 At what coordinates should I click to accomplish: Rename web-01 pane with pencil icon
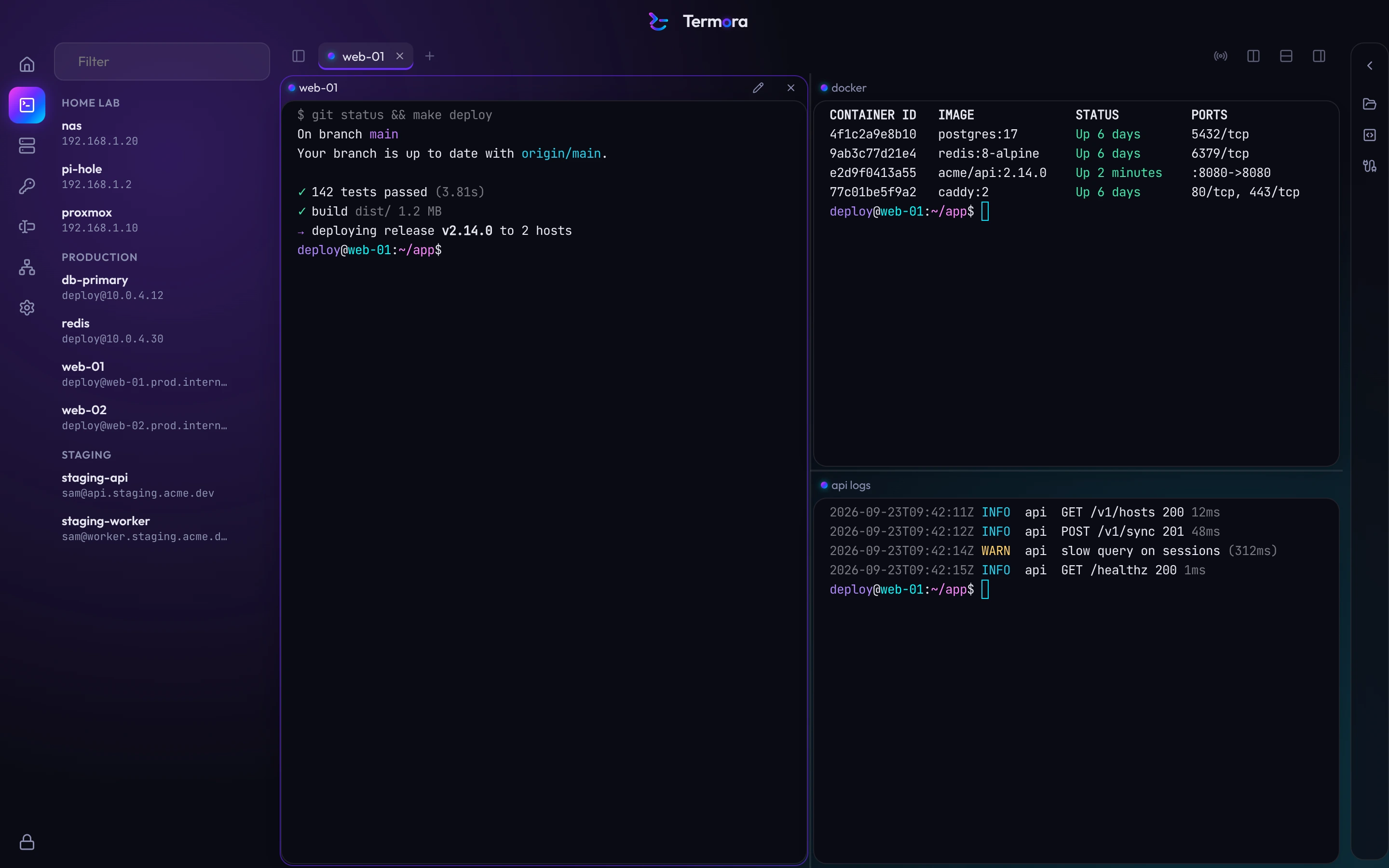point(758,88)
